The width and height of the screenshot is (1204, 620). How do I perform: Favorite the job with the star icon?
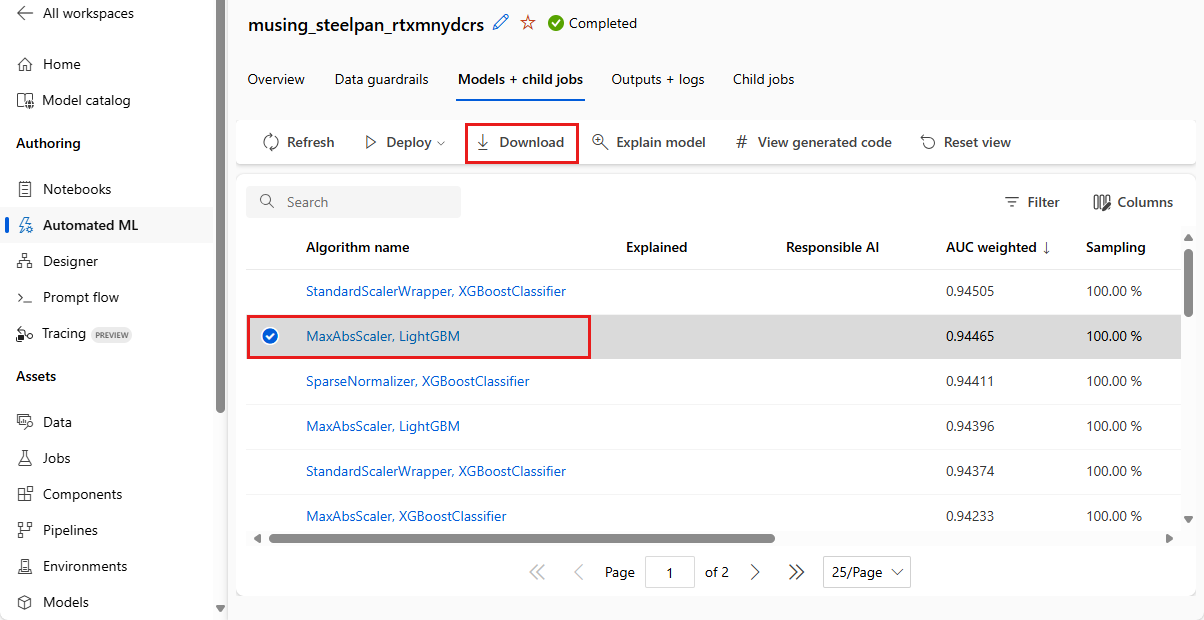point(528,23)
